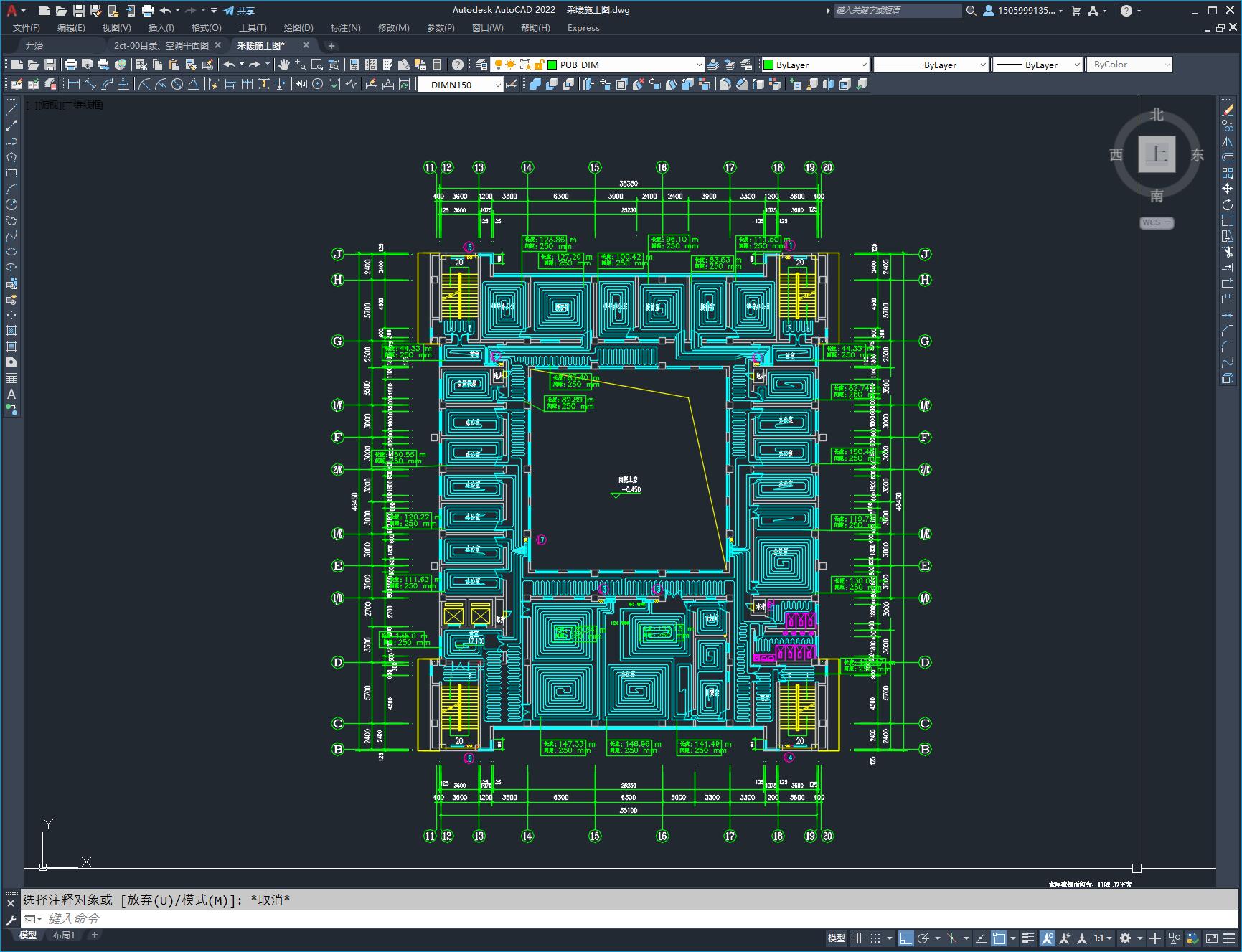Expand the WCS coordinate system dropdown
1242x952 pixels.
click(x=1157, y=222)
